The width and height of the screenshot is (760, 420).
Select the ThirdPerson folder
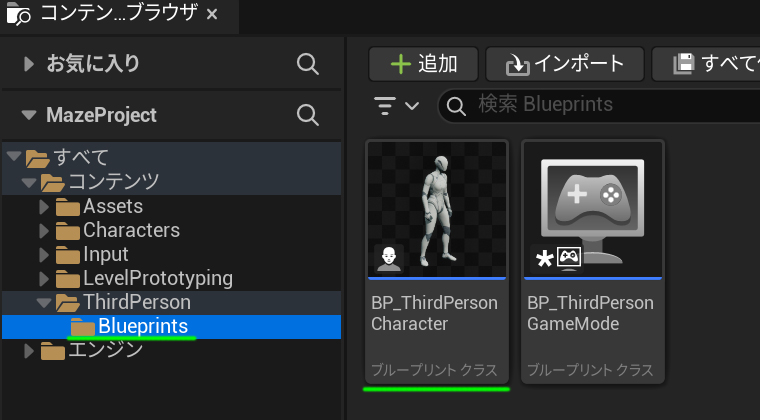(x=172, y=303)
